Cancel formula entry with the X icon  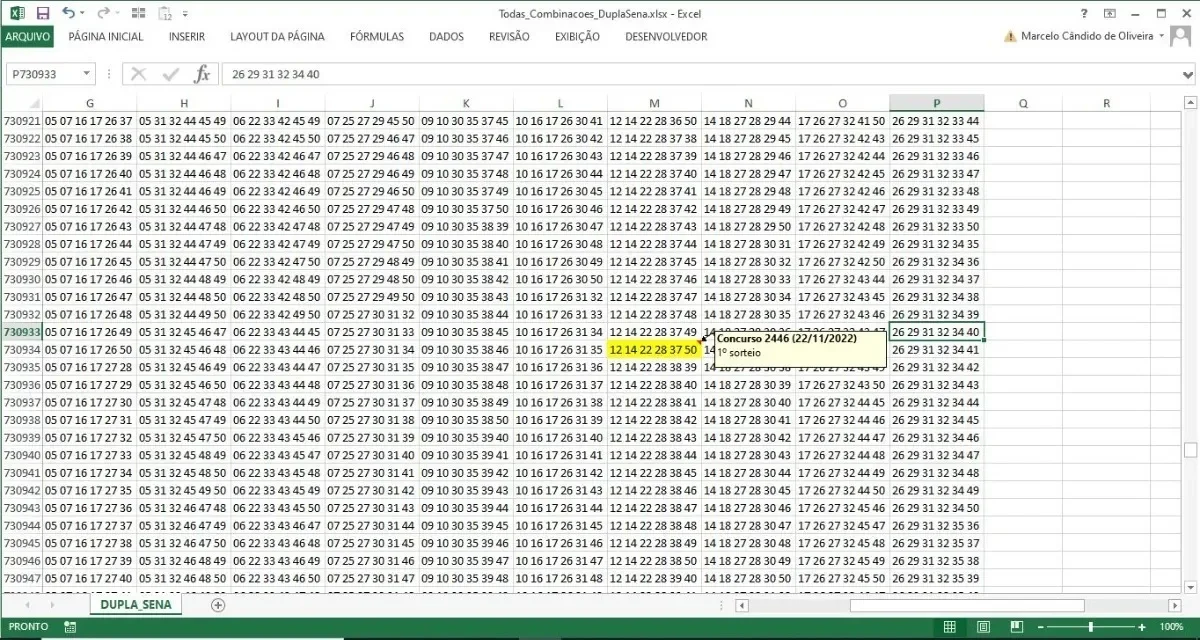tap(139, 74)
